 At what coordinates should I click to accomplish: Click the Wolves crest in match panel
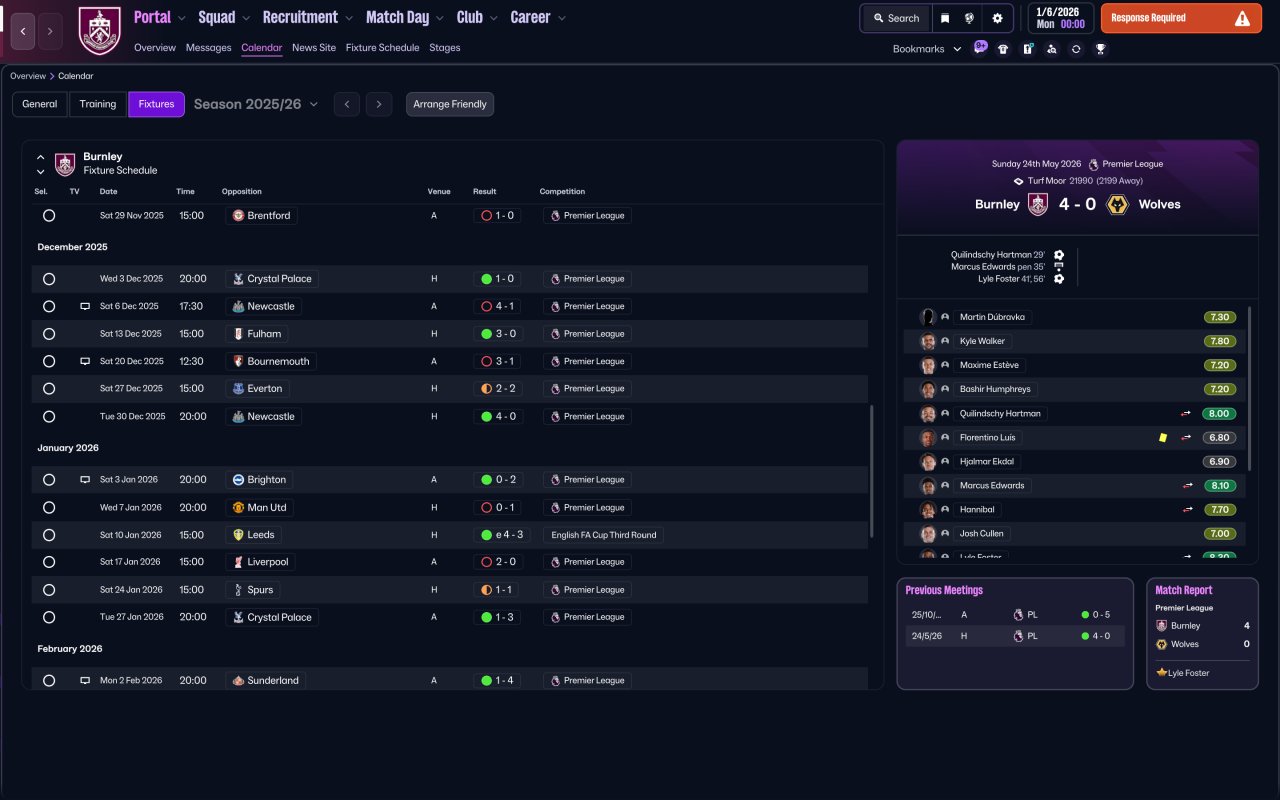pyautogui.click(x=1118, y=204)
